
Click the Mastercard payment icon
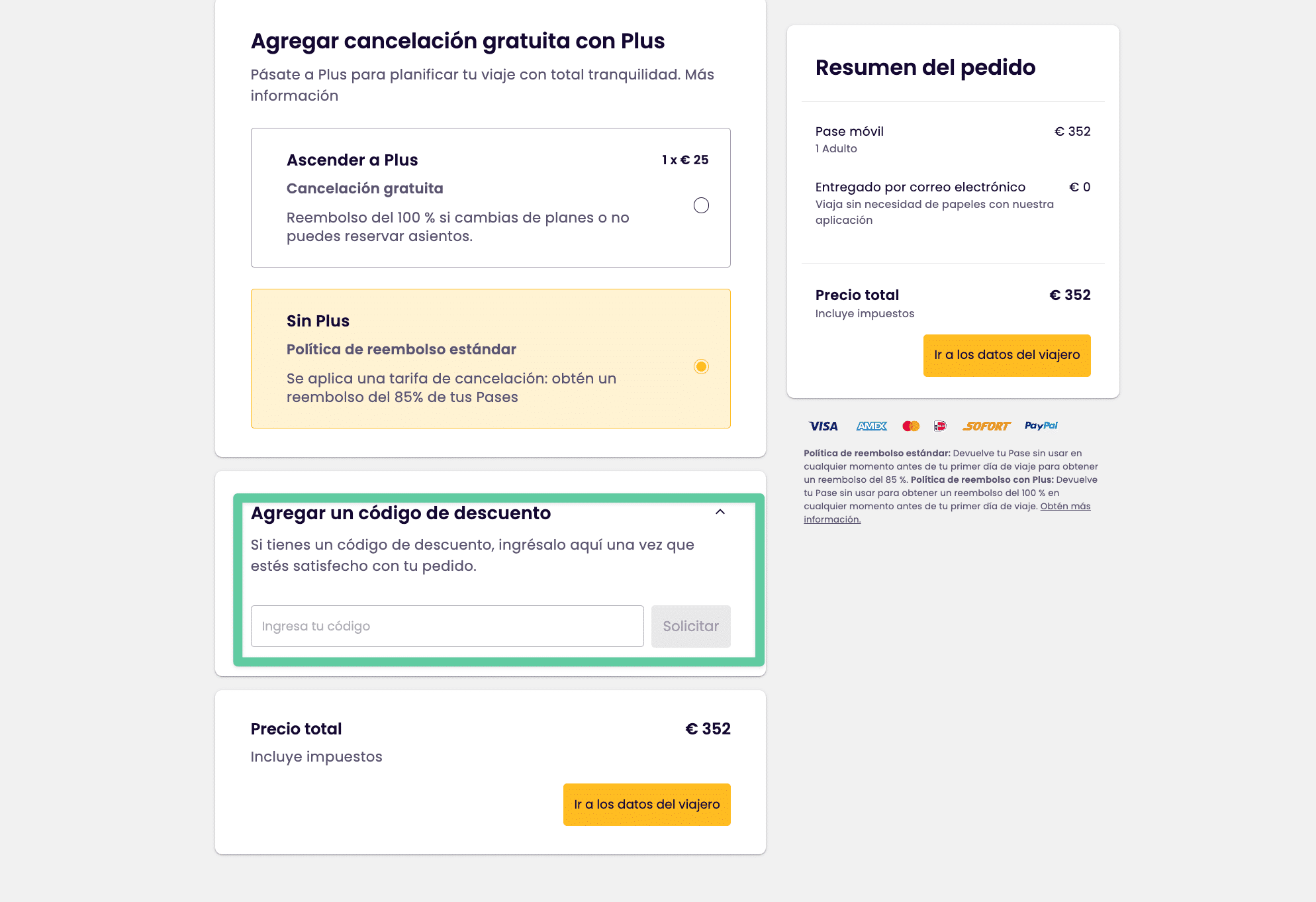[912, 426]
